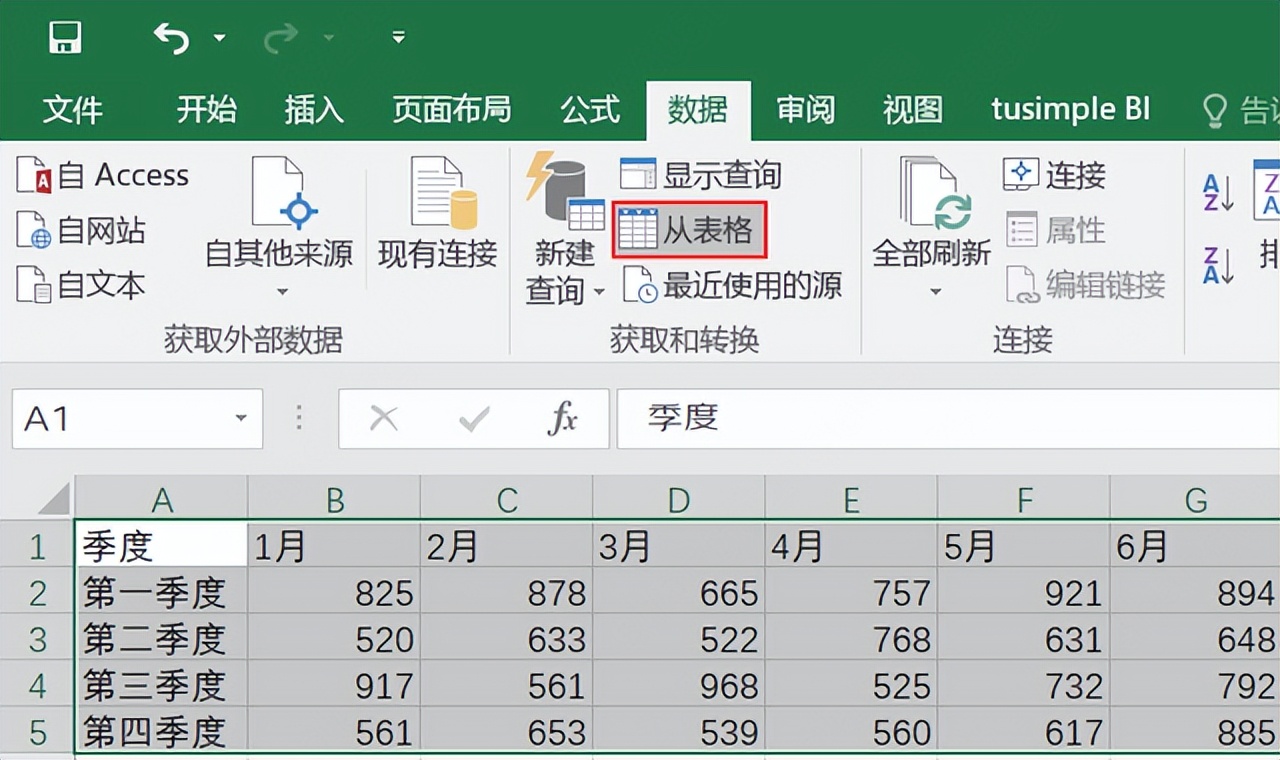Switch to the 审阅 ribbon tab
Image resolution: width=1280 pixels, height=760 pixels.
click(x=806, y=110)
